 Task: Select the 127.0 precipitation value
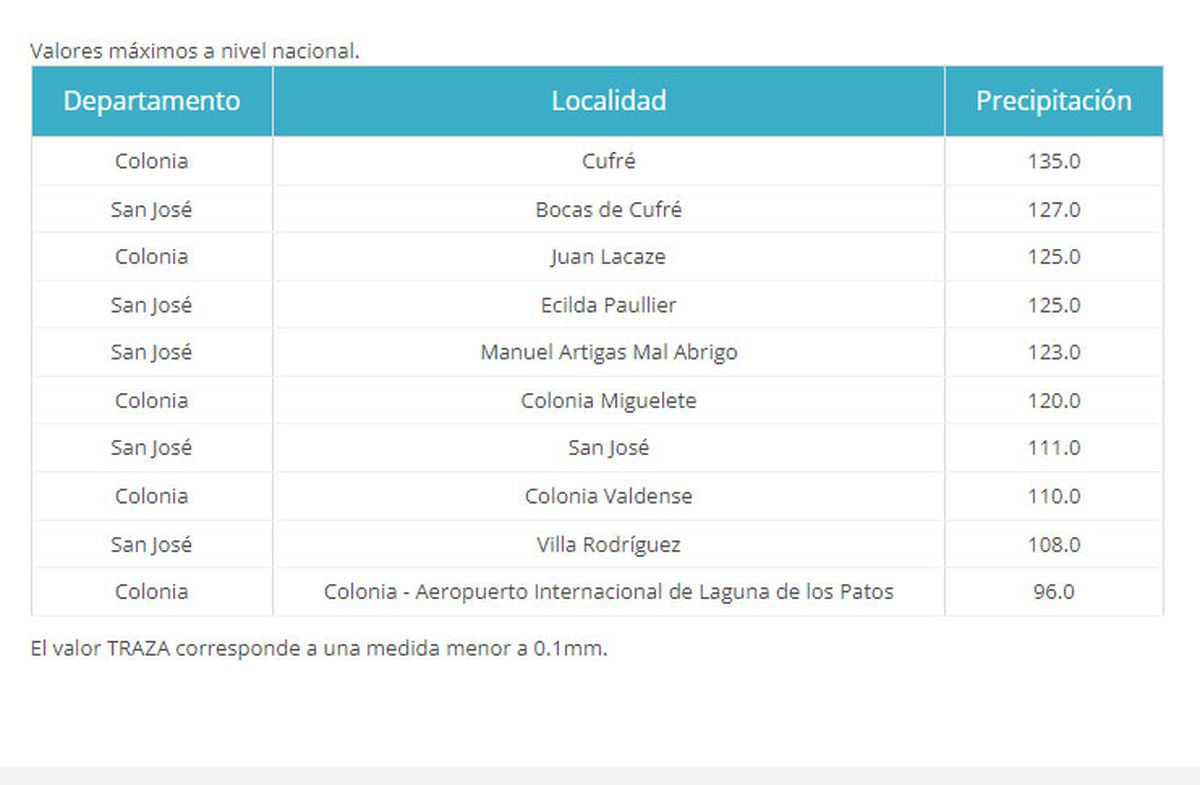click(1053, 209)
